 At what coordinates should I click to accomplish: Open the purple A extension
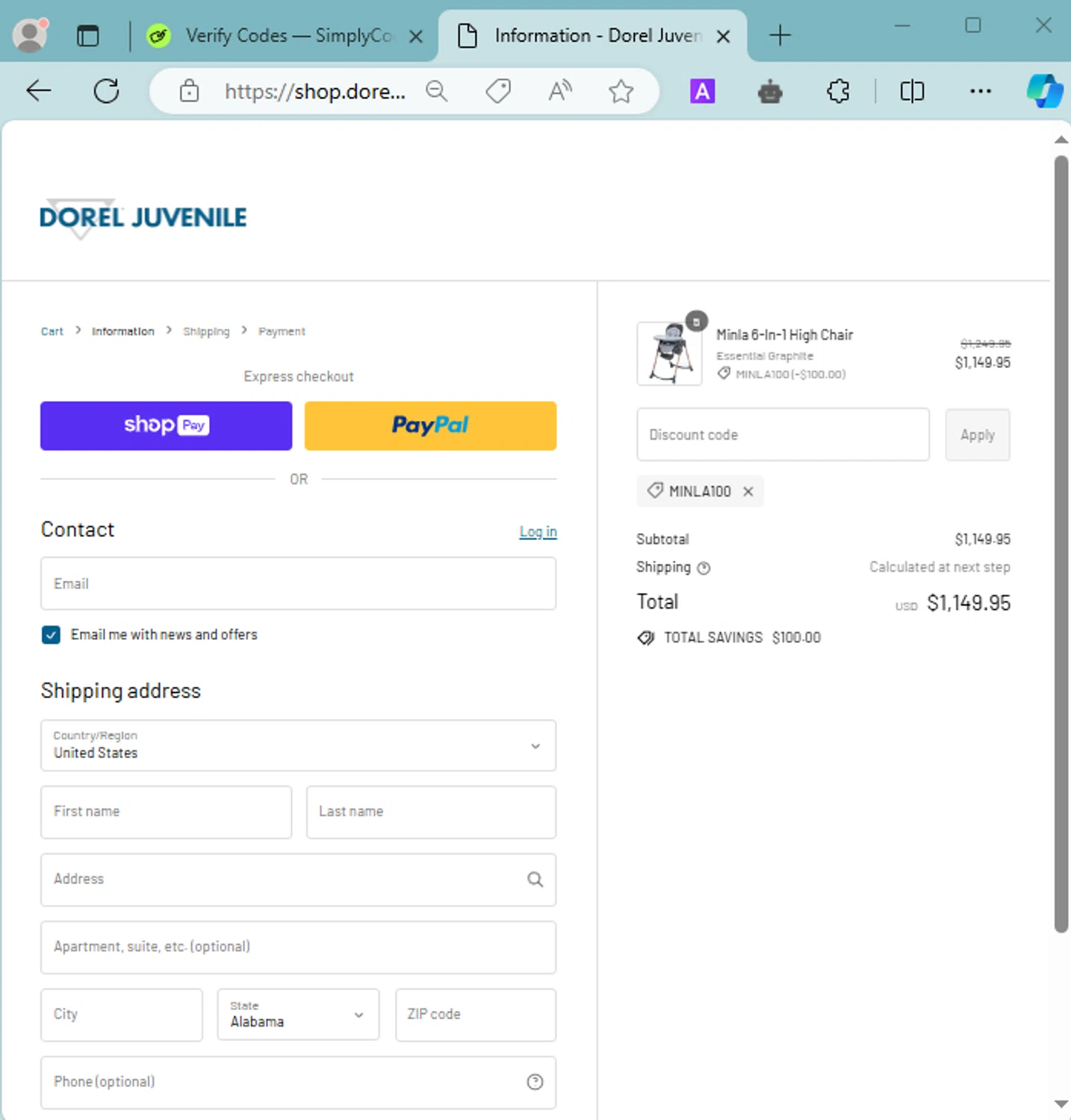tap(702, 91)
